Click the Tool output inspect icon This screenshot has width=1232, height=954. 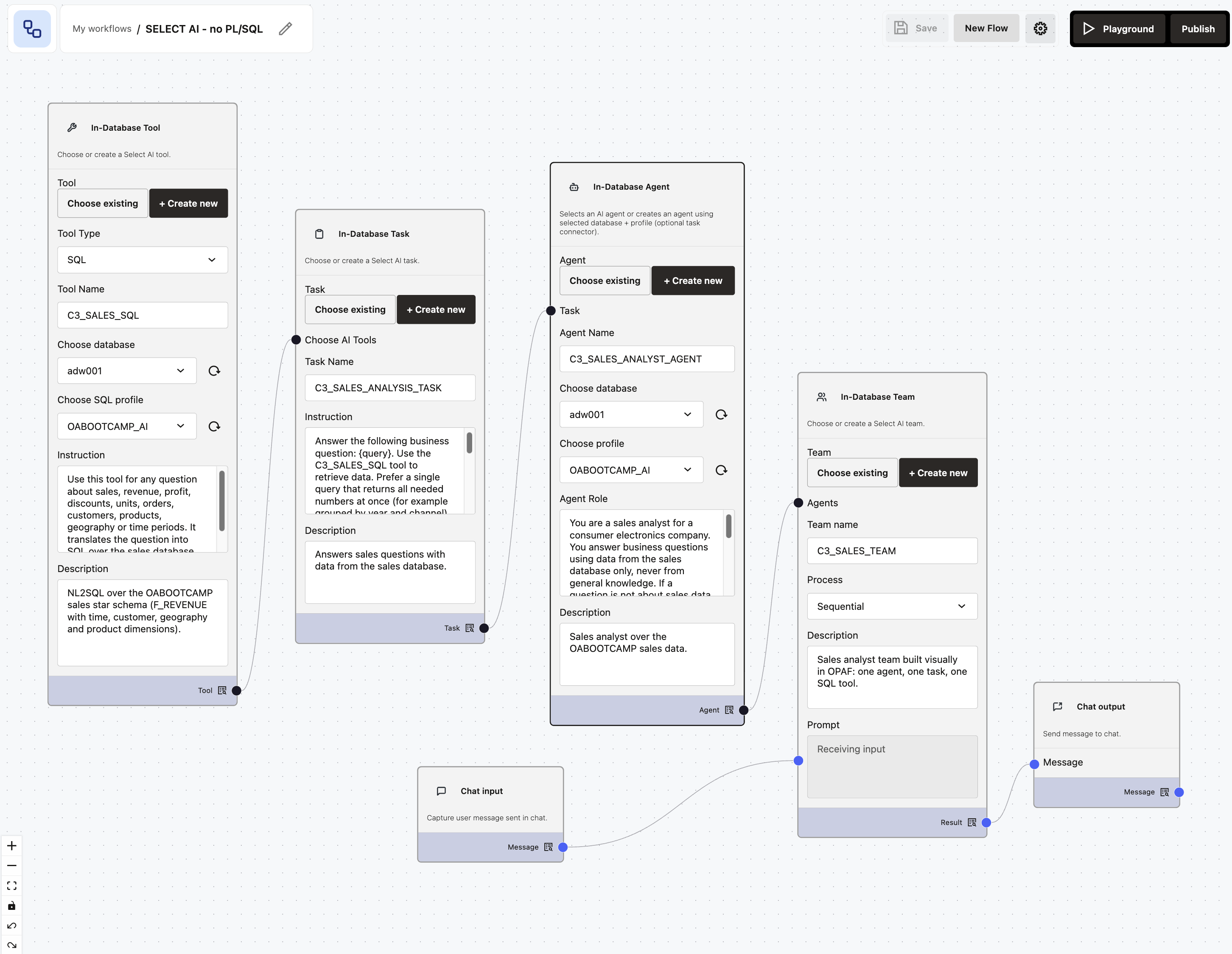[x=222, y=690]
